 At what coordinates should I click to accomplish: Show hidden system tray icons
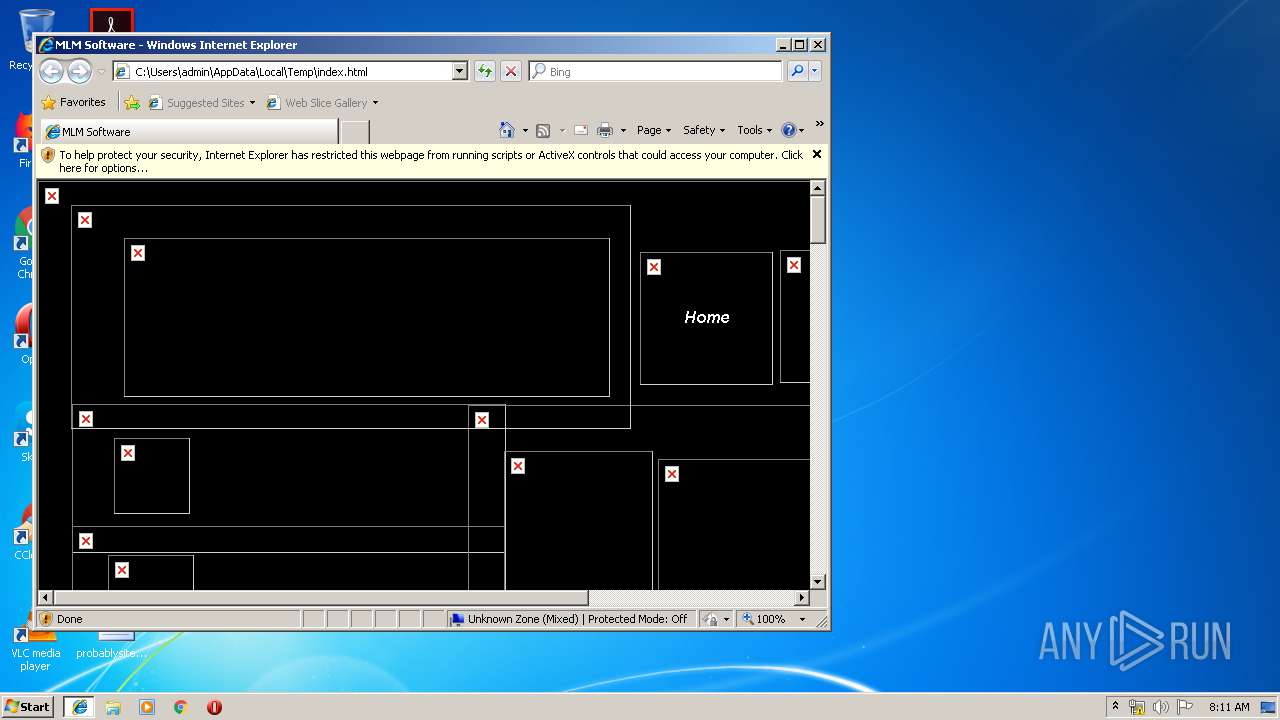[1115, 706]
